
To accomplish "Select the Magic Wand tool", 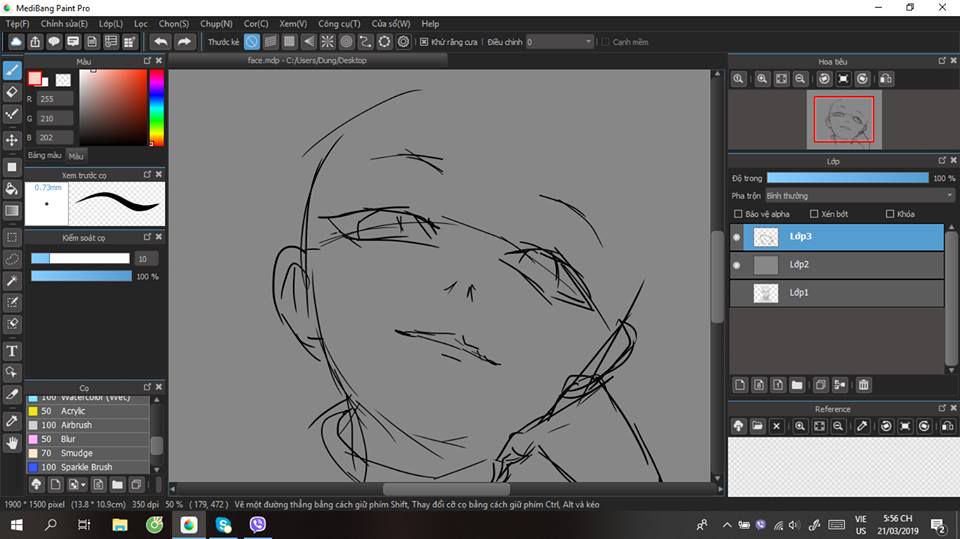I will click(x=12, y=280).
